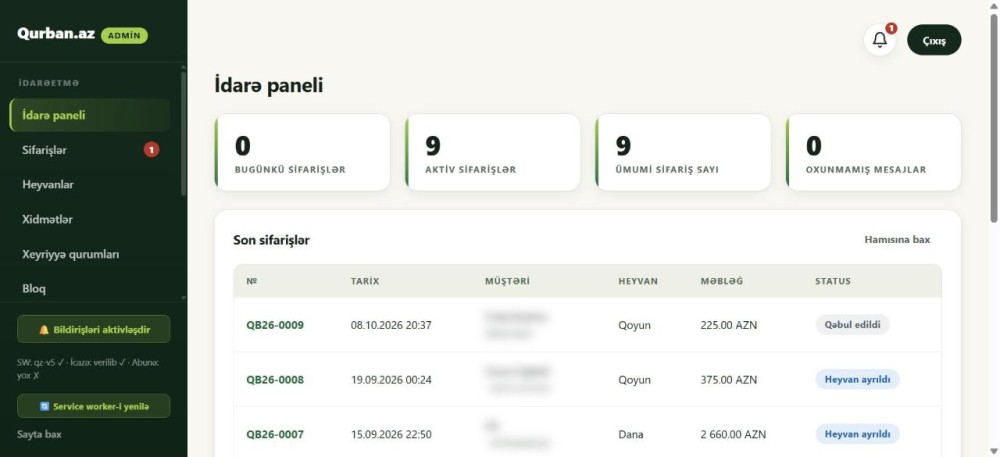Image resolution: width=1000 pixels, height=457 pixels.
Task: Click the amount 375.00 AZN
Action: (x=728, y=380)
